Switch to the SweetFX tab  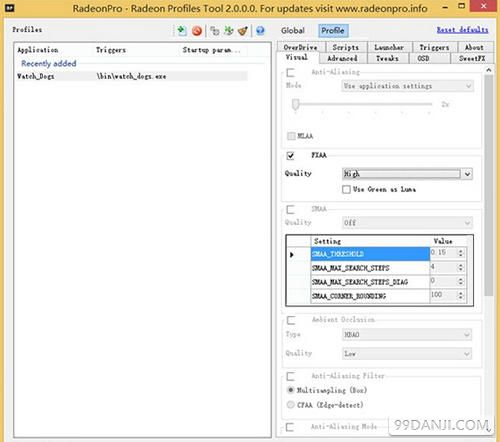pyautogui.click(x=472, y=58)
